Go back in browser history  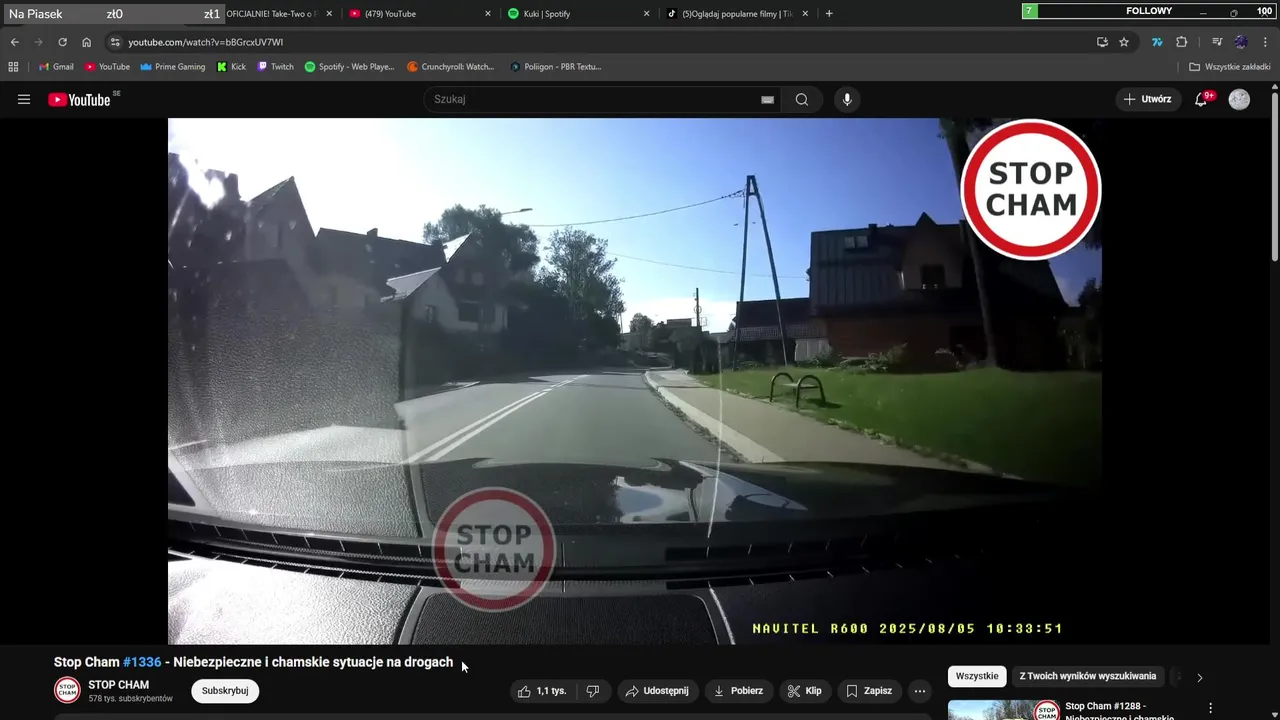[14, 42]
